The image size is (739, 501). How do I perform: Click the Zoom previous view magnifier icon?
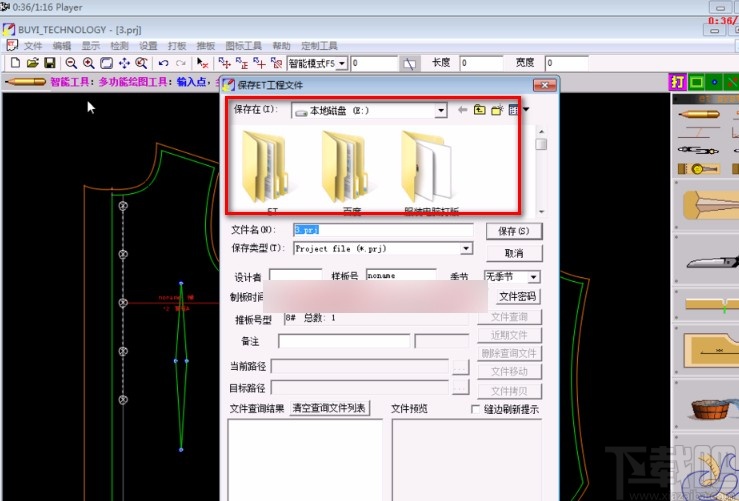click(x=141, y=63)
